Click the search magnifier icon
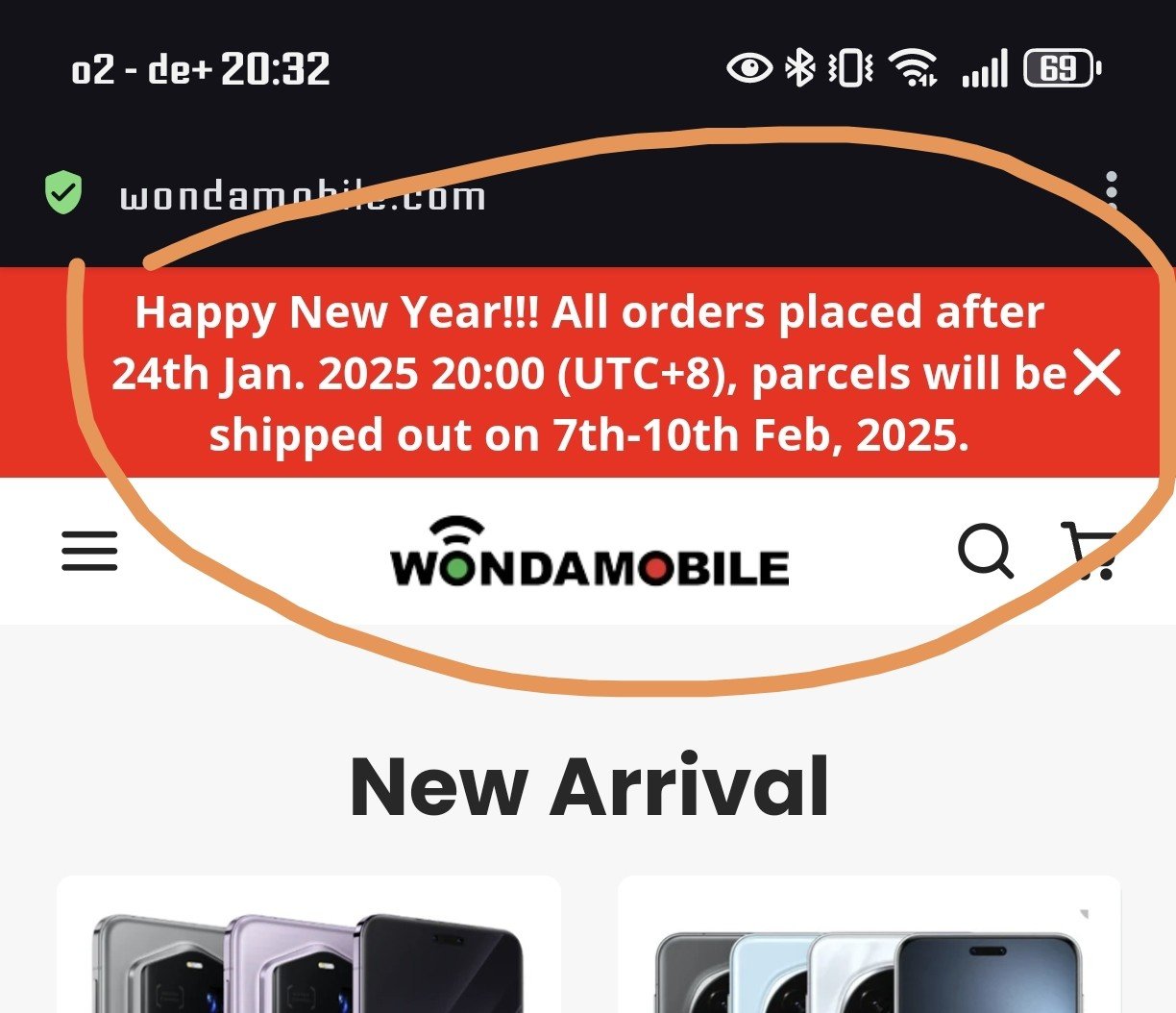The width and height of the screenshot is (1176, 1013). (x=986, y=552)
